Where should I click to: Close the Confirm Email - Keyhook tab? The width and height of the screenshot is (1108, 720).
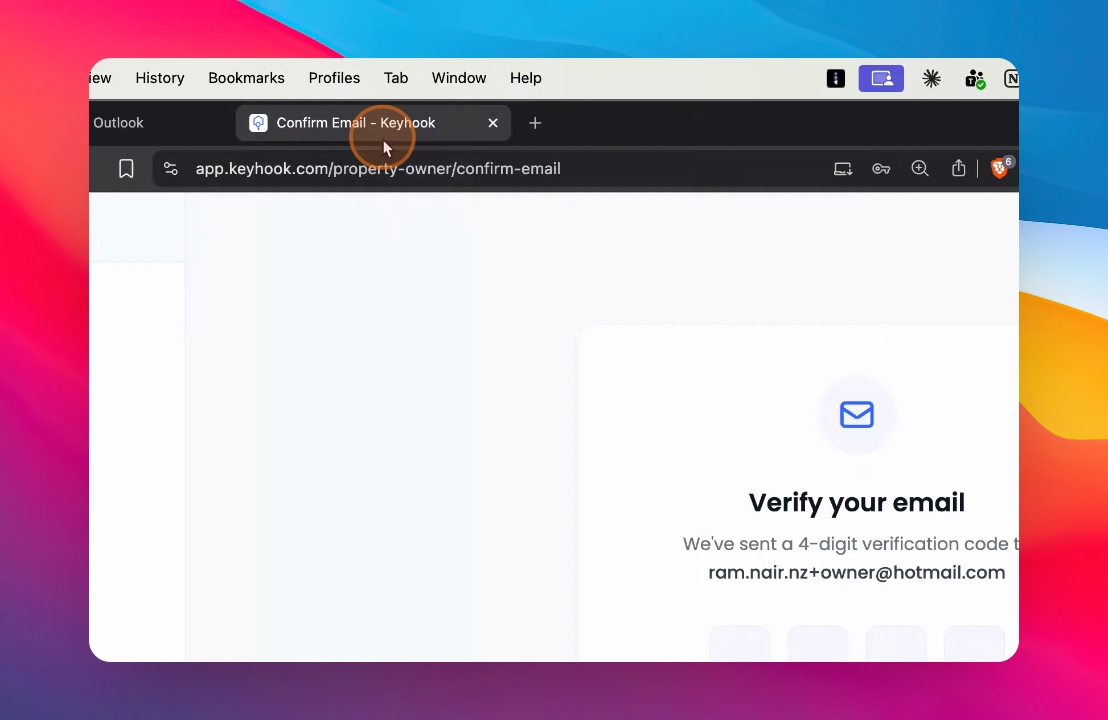click(x=493, y=123)
